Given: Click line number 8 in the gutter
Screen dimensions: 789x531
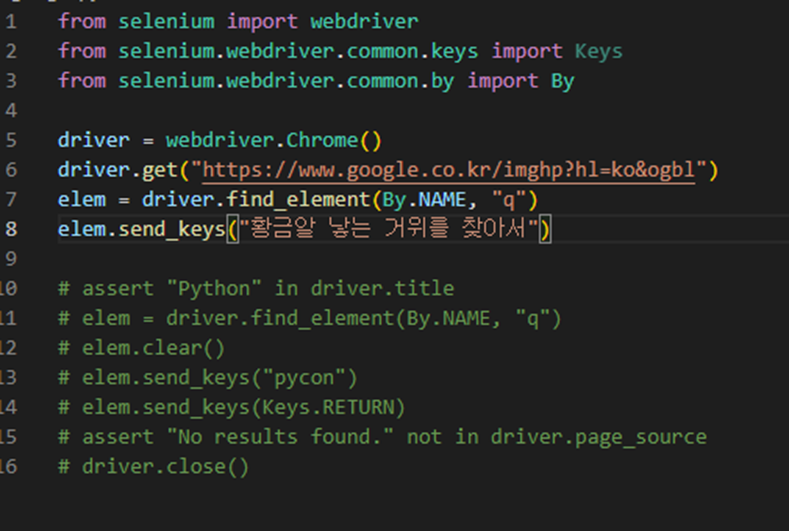Looking at the screenshot, I should click(x=11, y=229).
